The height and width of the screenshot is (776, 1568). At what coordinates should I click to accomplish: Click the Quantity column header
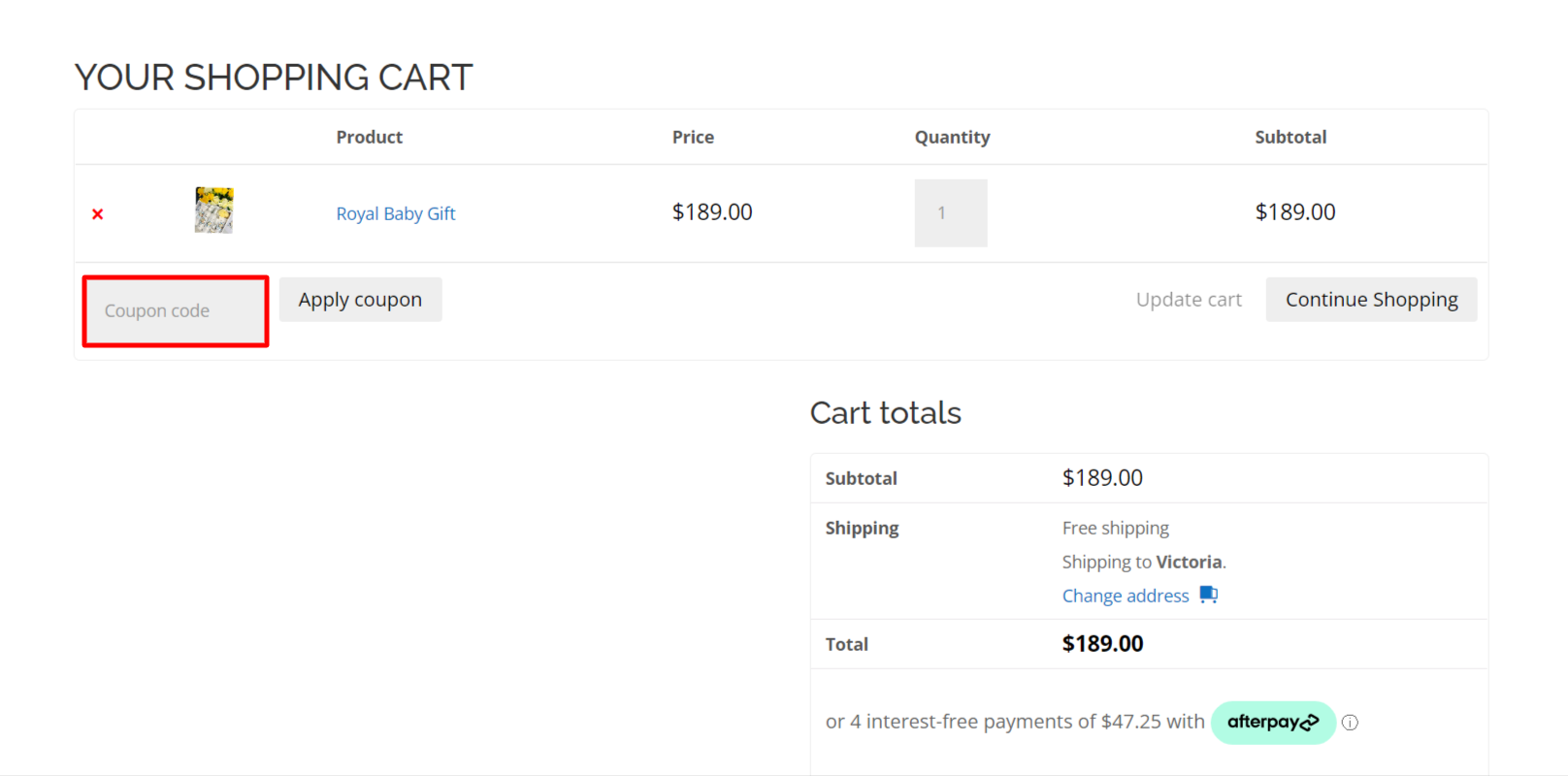click(x=952, y=138)
